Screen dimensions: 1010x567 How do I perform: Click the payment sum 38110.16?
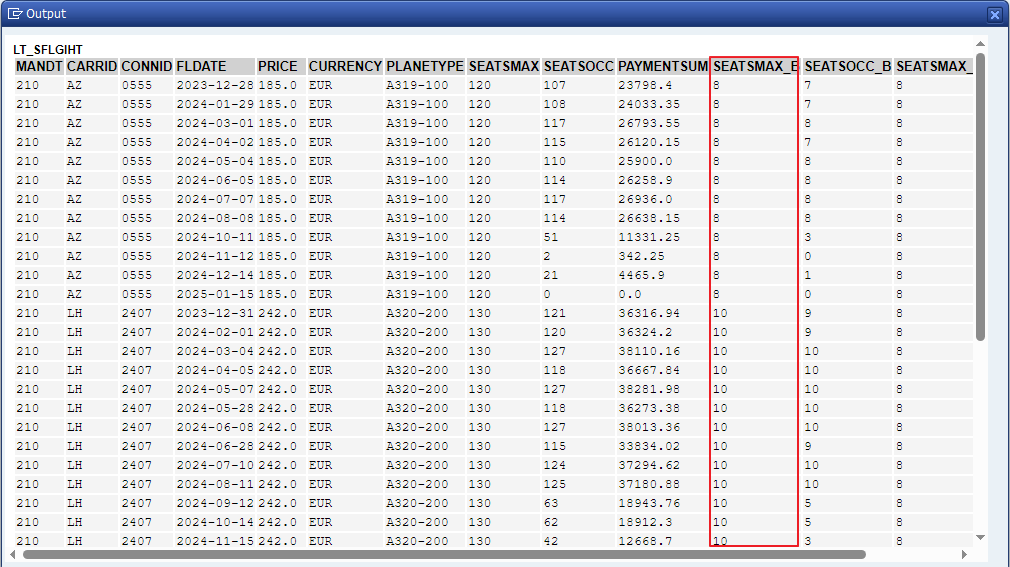pos(649,351)
